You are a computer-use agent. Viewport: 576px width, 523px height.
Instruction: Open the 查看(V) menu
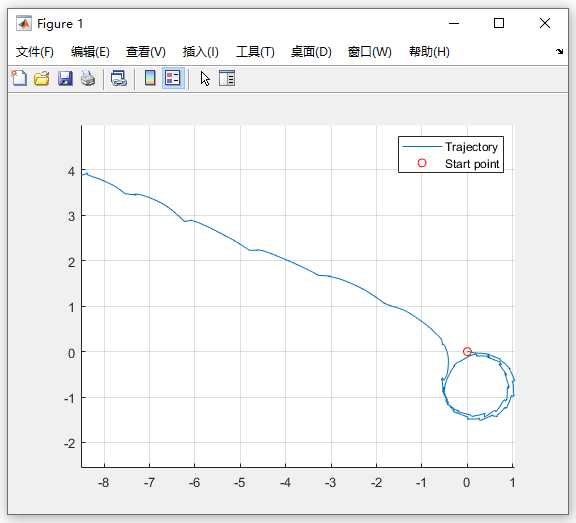146,52
